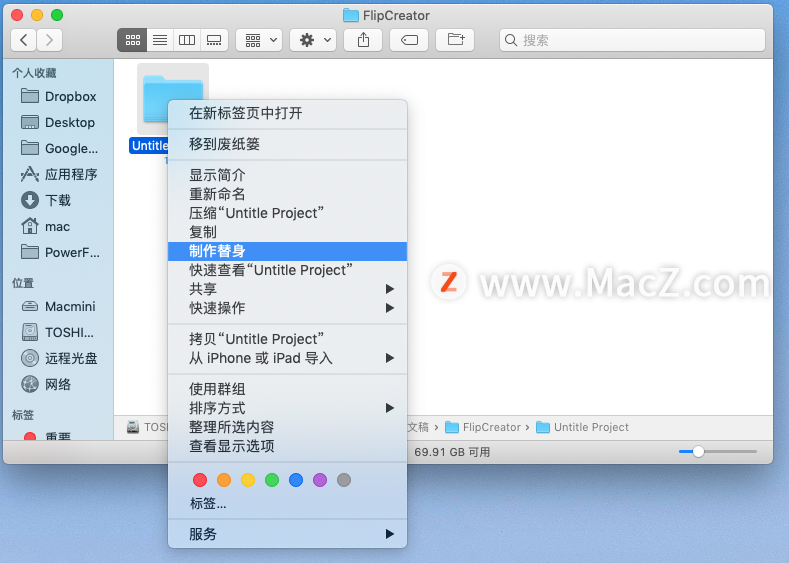Click the green zoom window button
Screen dimensions: 789x563
pos(57,15)
